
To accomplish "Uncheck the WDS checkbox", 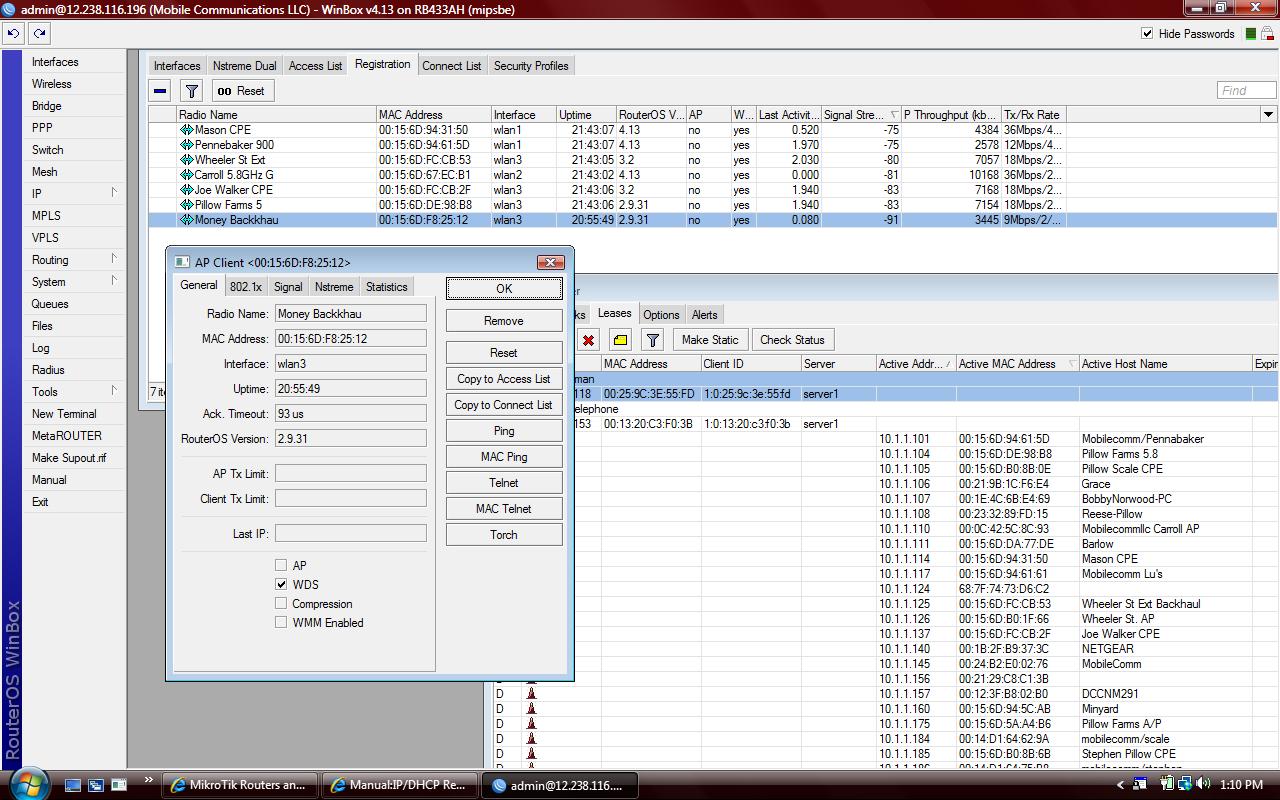I will pos(281,584).
